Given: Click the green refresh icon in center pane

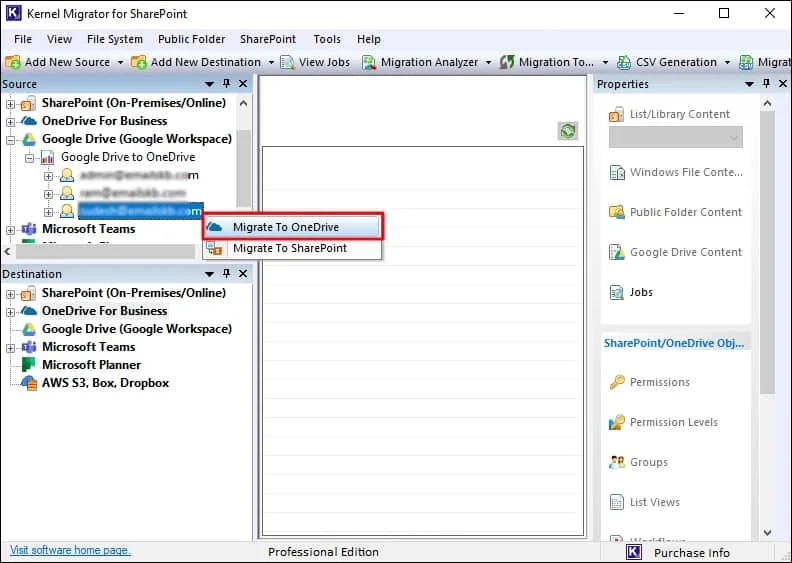Looking at the screenshot, I should pyautogui.click(x=568, y=131).
